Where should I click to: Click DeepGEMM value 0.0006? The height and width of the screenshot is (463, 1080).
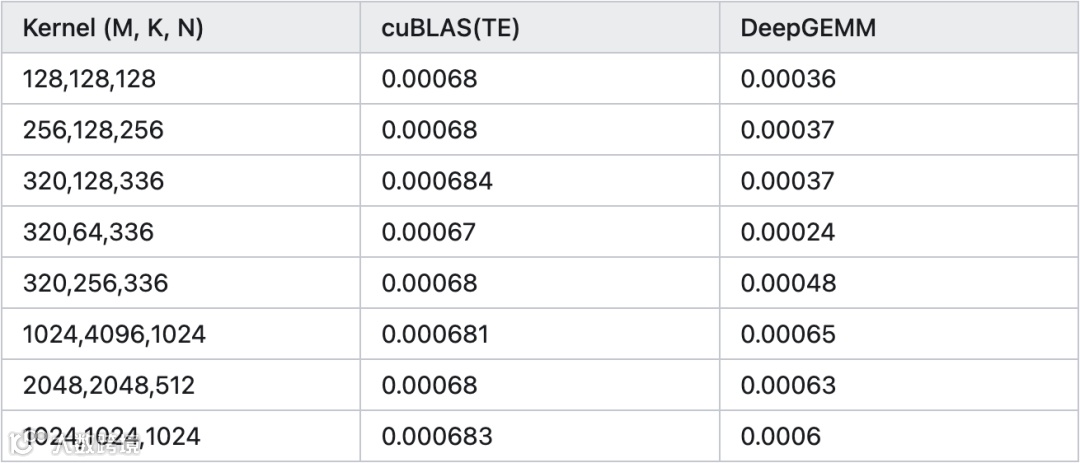click(780, 436)
